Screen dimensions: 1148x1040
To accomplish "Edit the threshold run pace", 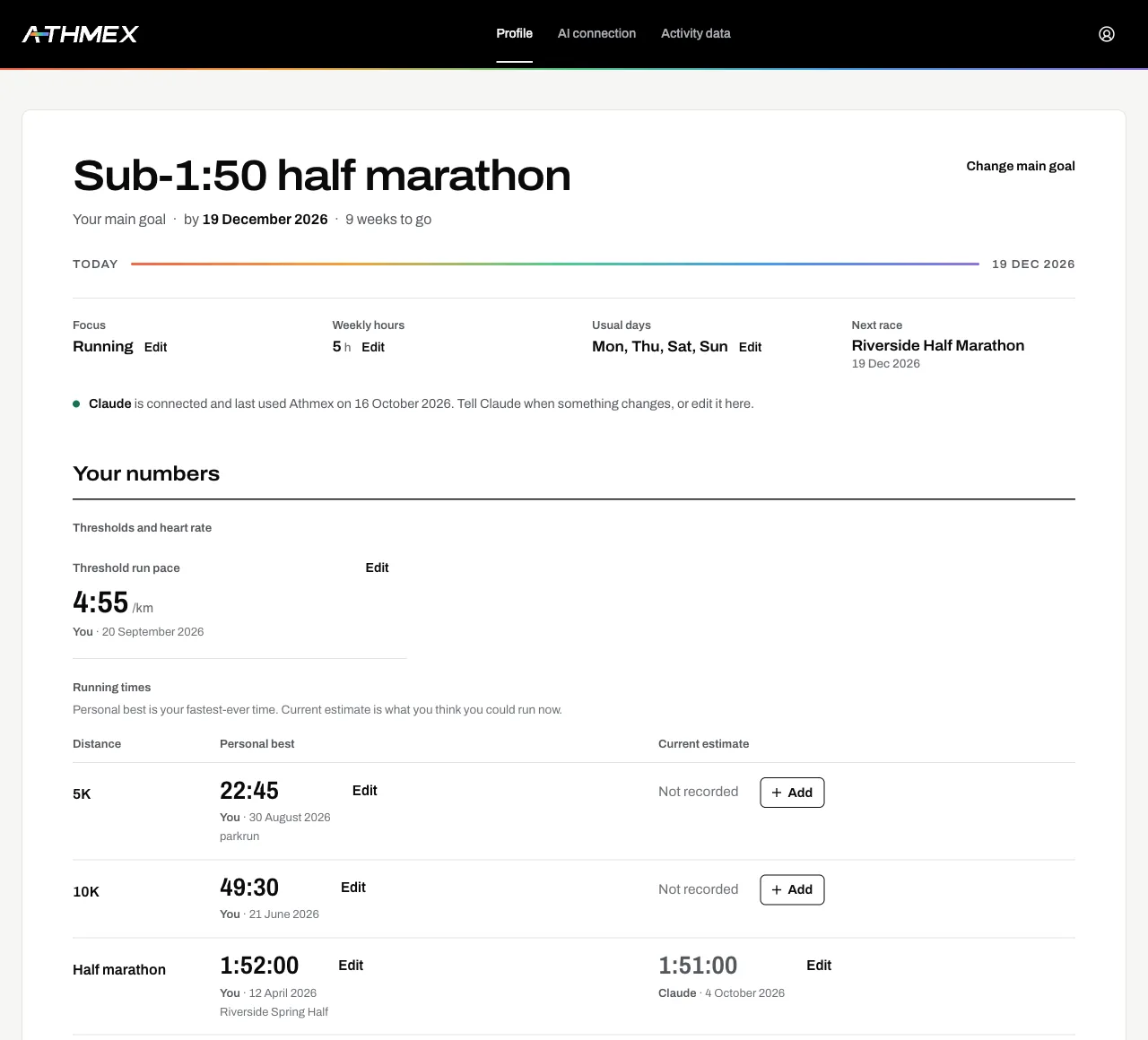I will [x=377, y=568].
